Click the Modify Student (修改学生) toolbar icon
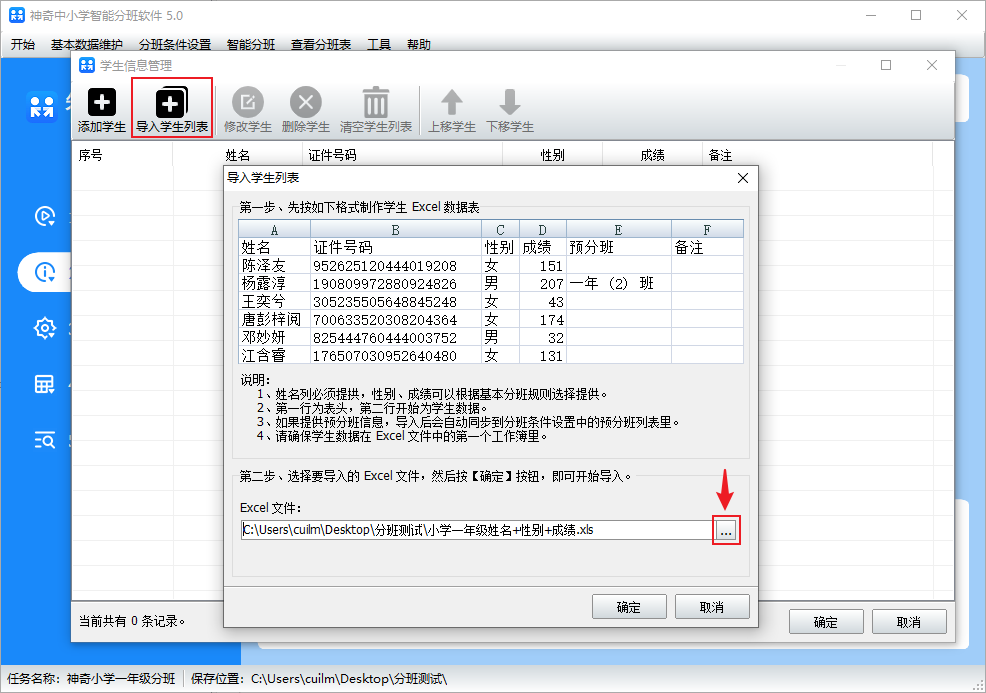Image resolution: width=986 pixels, height=693 pixels. tap(248, 103)
